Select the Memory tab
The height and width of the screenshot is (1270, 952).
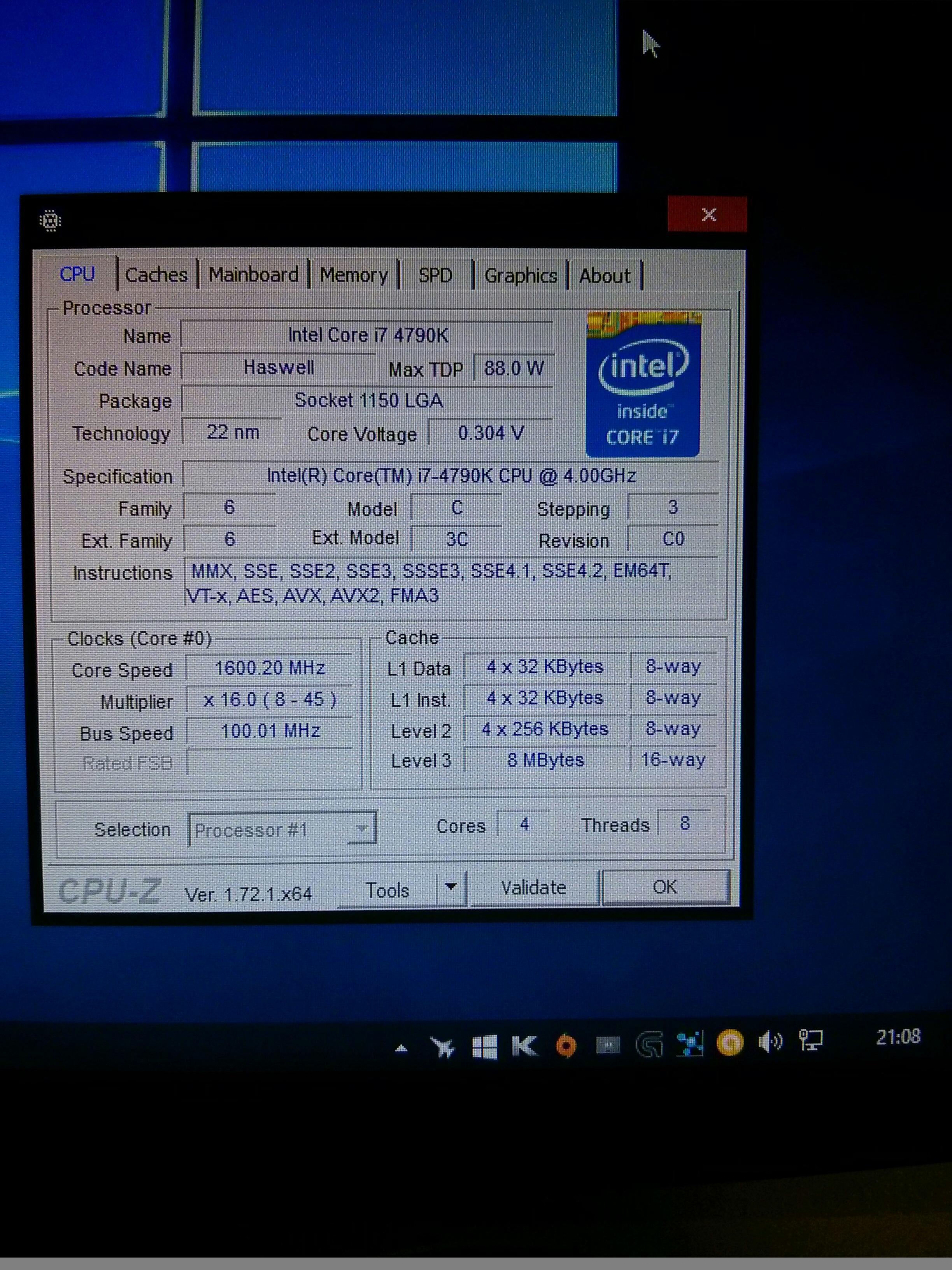354,275
